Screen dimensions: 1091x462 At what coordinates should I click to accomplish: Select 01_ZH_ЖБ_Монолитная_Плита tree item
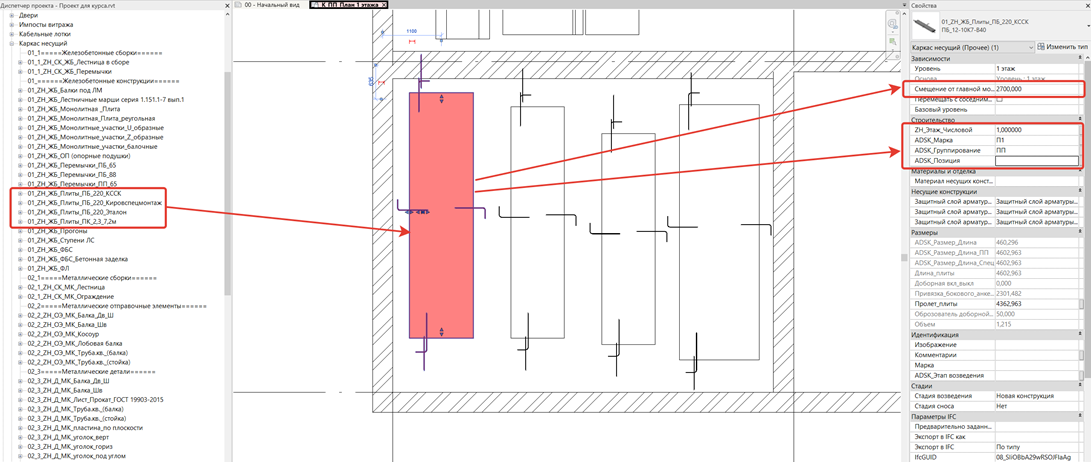(x=74, y=109)
